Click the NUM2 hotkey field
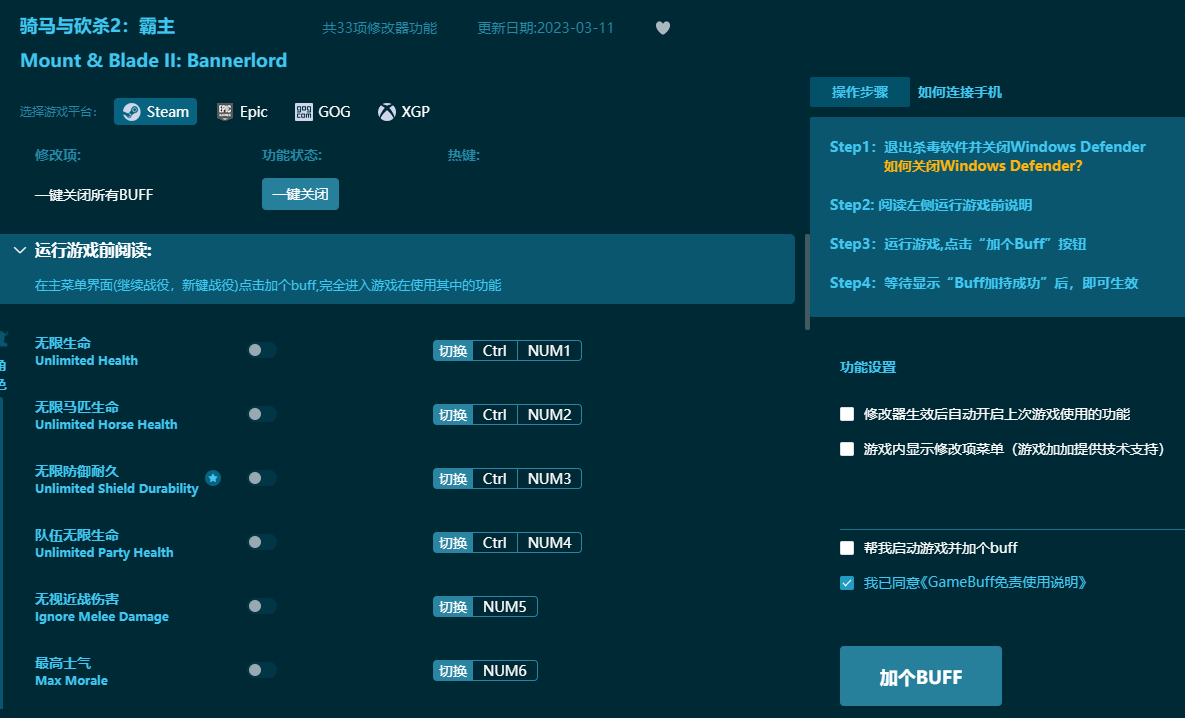Image resolution: width=1185 pixels, height=718 pixels. [549, 415]
